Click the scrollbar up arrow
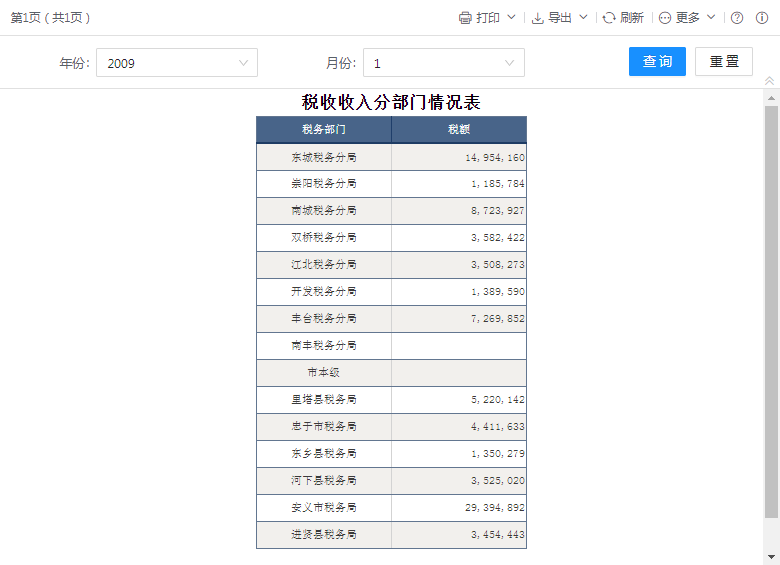The image size is (780, 565). 771,98
